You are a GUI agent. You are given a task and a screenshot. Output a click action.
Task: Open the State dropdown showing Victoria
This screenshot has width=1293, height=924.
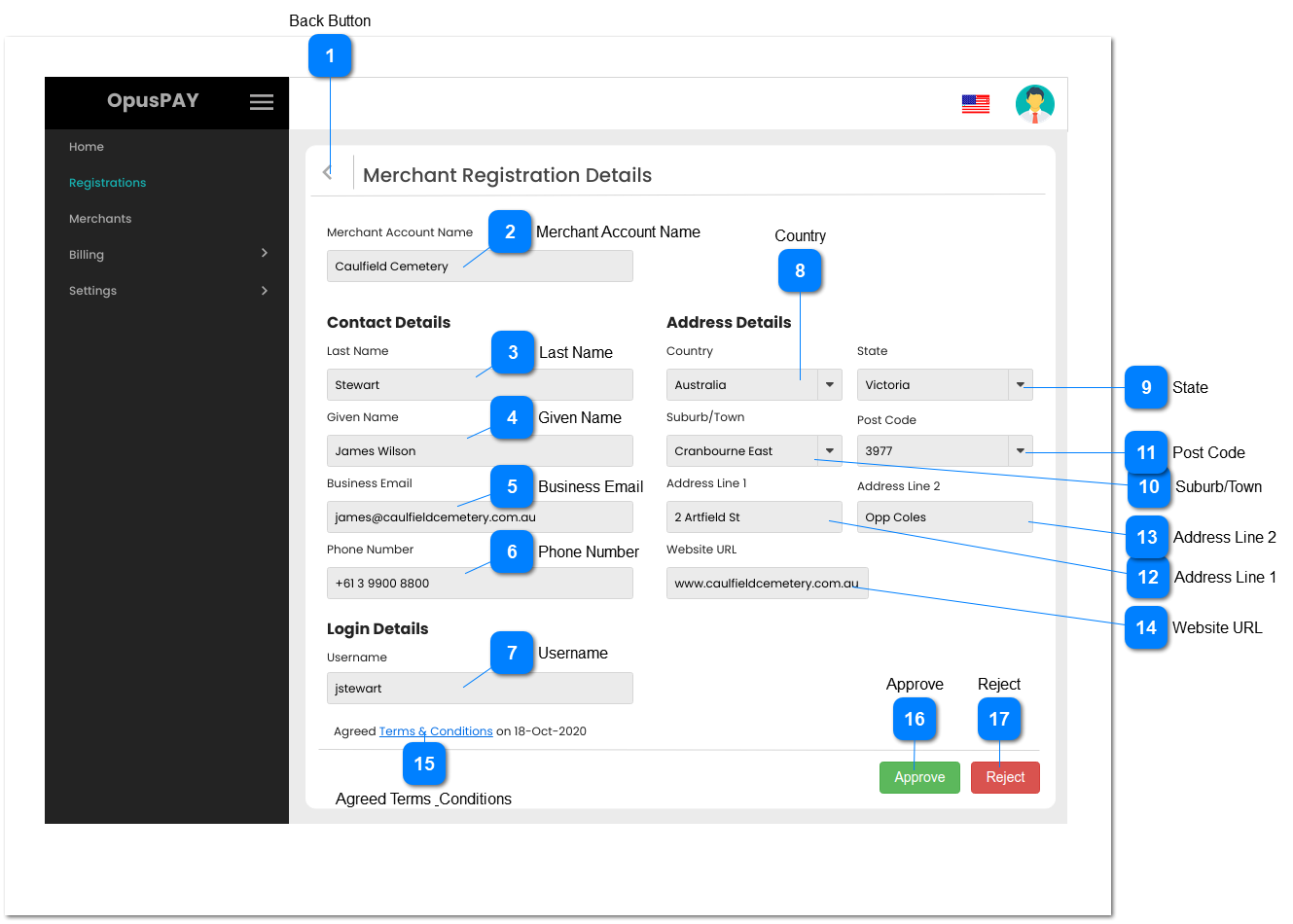(1020, 385)
